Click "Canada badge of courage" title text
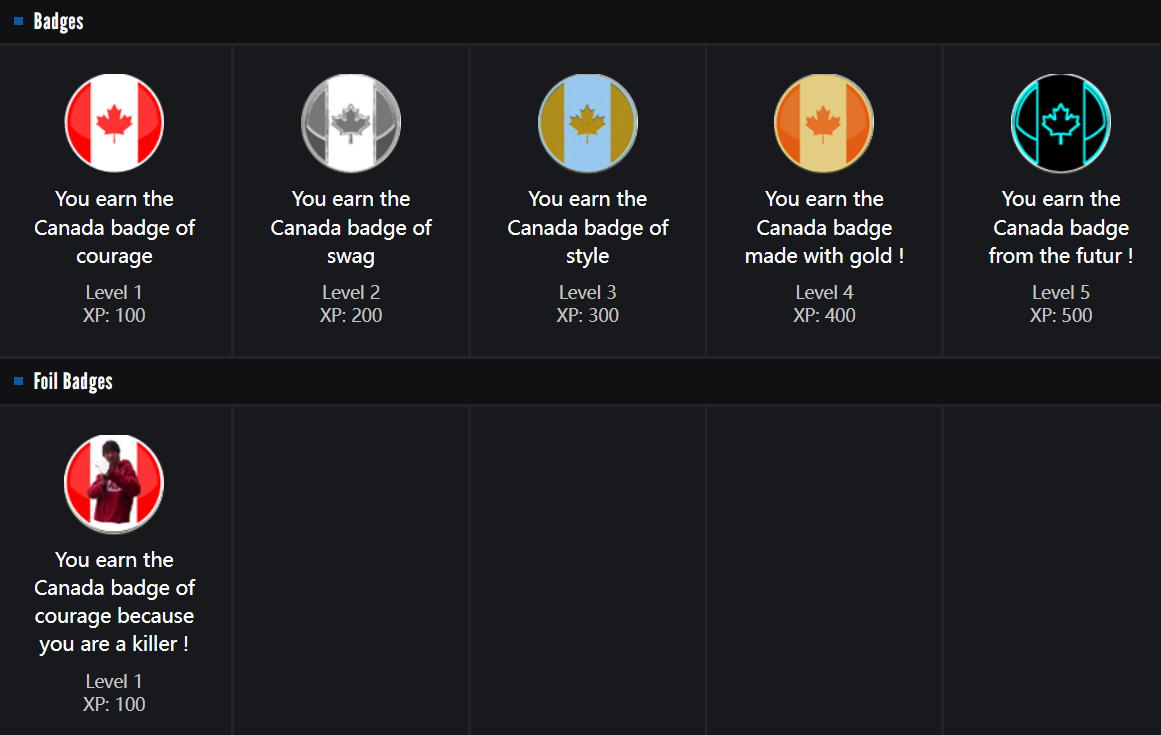 (114, 228)
